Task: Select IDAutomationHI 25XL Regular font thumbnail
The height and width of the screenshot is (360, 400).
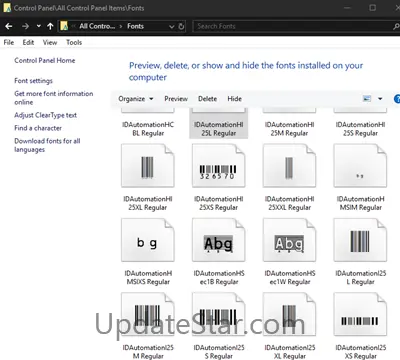Action: [148, 165]
